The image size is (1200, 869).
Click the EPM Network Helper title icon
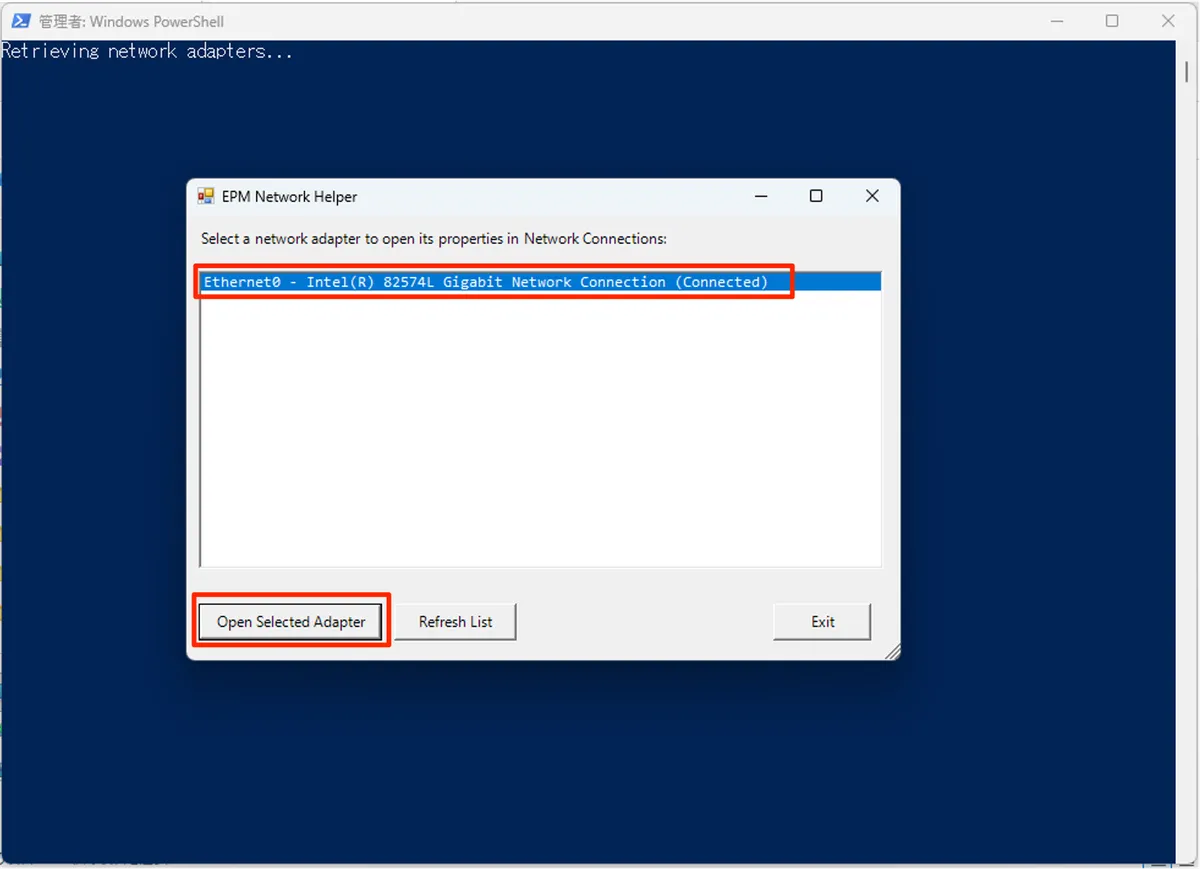(206, 196)
